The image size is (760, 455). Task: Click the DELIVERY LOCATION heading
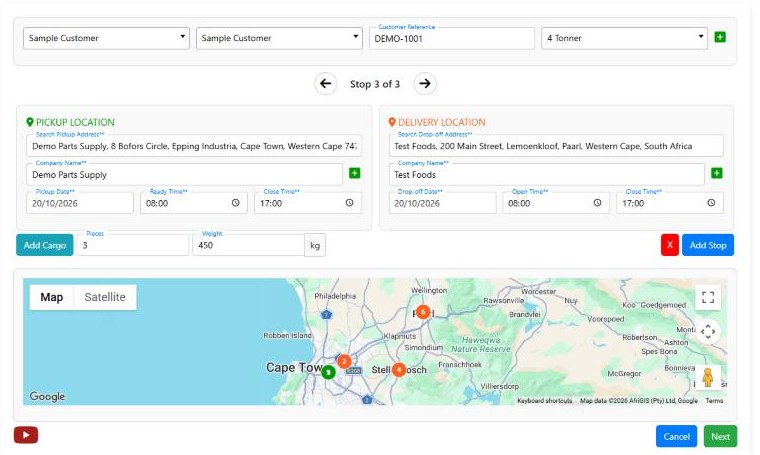(x=442, y=122)
